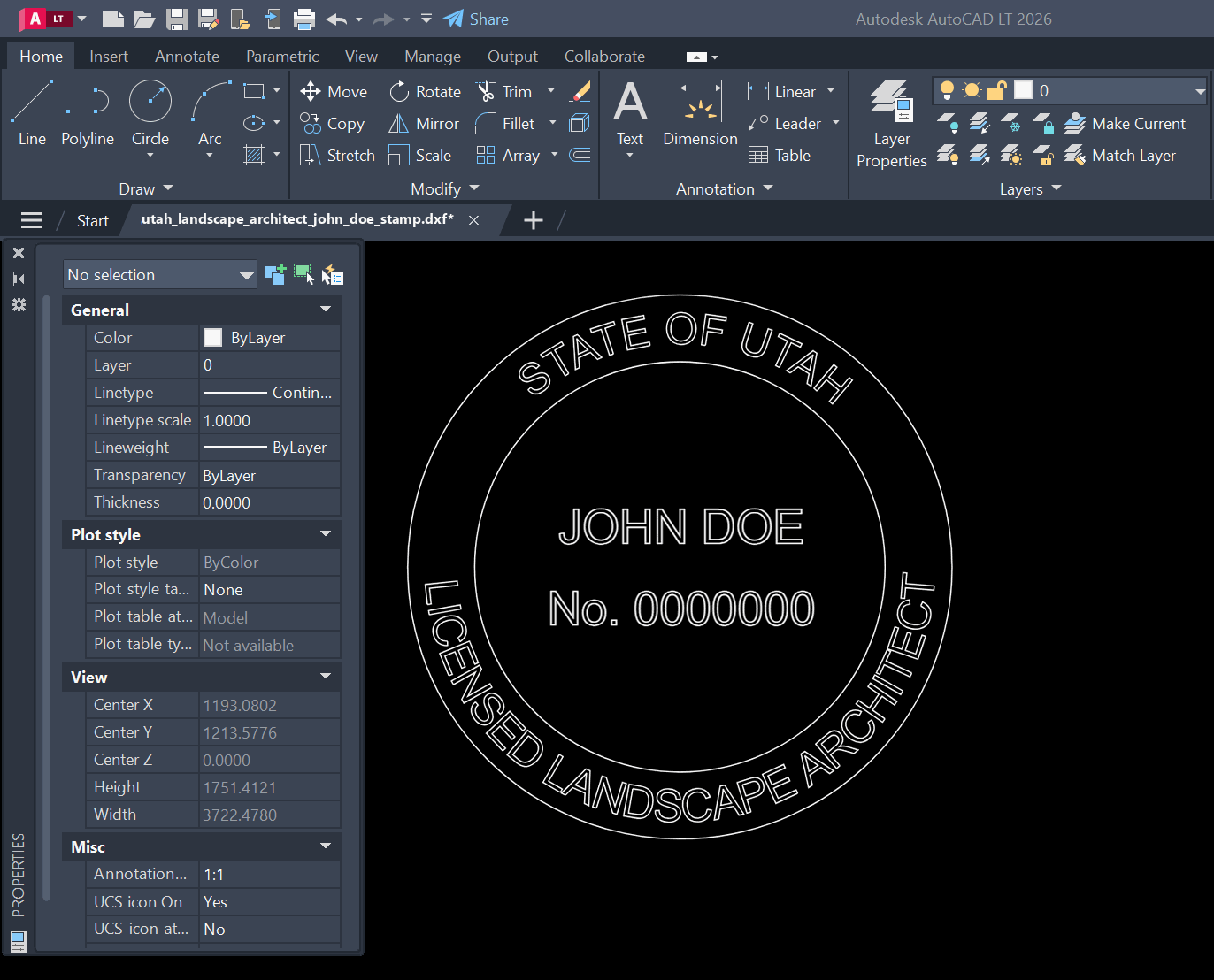Switch to the Insert ribbon tab
Viewport: 1214px width, 980px height.
[109, 56]
